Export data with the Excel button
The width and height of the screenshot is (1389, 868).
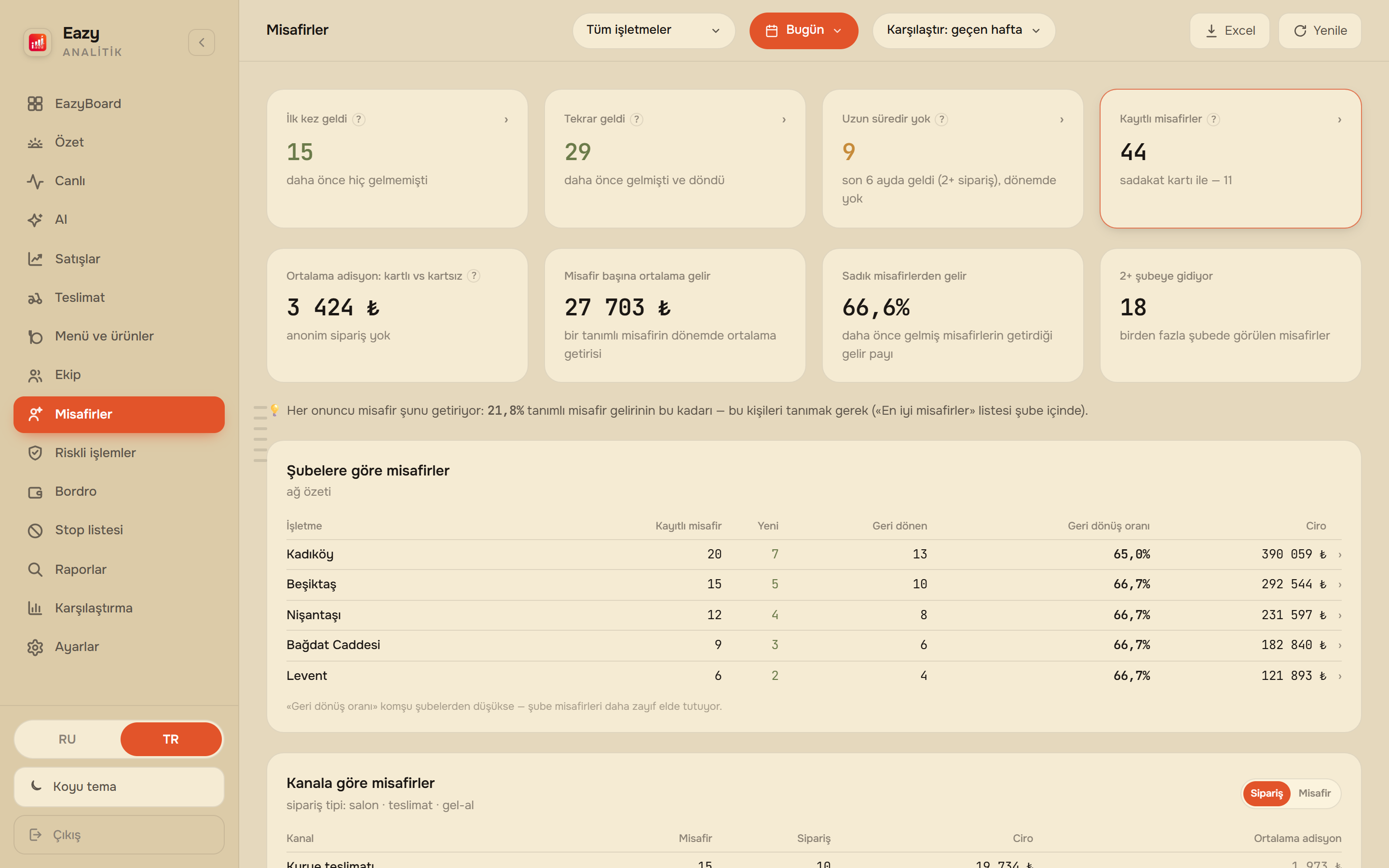[1229, 30]
